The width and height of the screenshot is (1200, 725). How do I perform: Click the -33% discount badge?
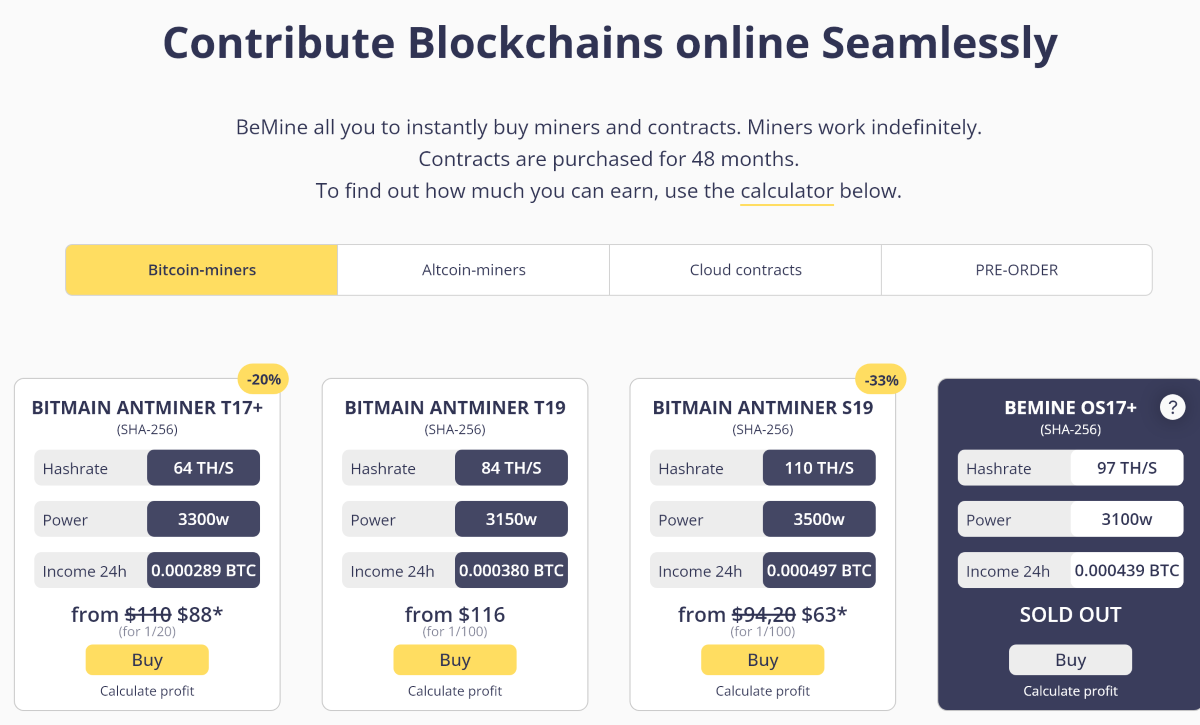tap(880, 379)
